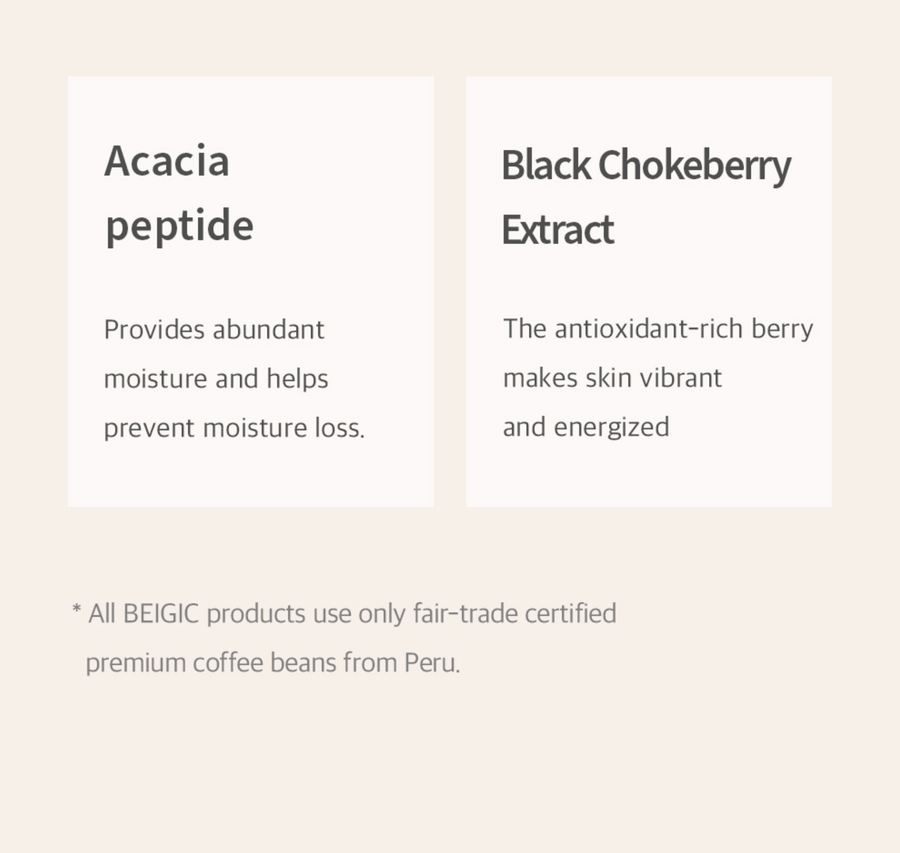Click the word 'Extract' in heading
The height and width of the screenshot is (853, 900).
(x=558, y=230)
